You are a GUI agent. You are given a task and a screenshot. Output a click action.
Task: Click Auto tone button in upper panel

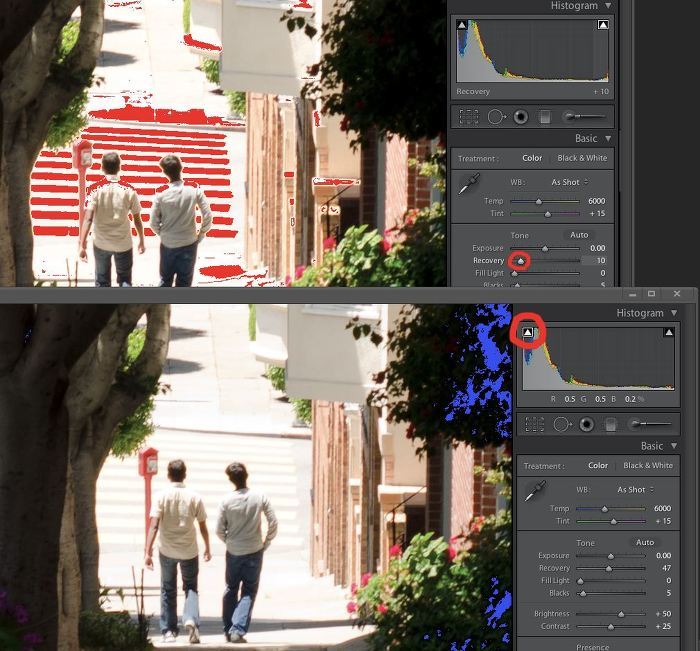pyautogui.click(x=579, y=235)
